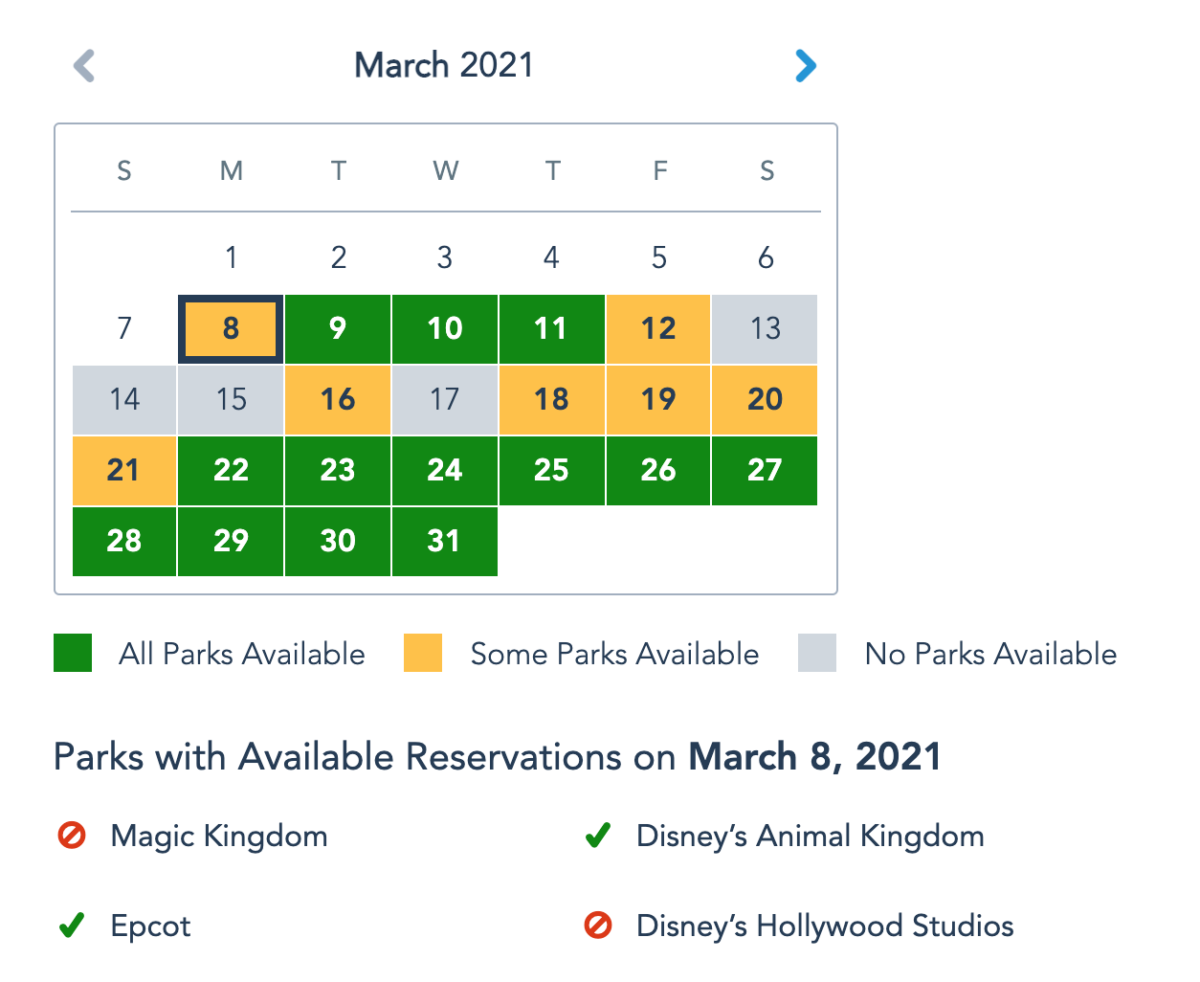Image resolution: width=1200 pixels, height=982 pixels.
Task: Pick March 31 on the calendar
Action: [444, 541]
